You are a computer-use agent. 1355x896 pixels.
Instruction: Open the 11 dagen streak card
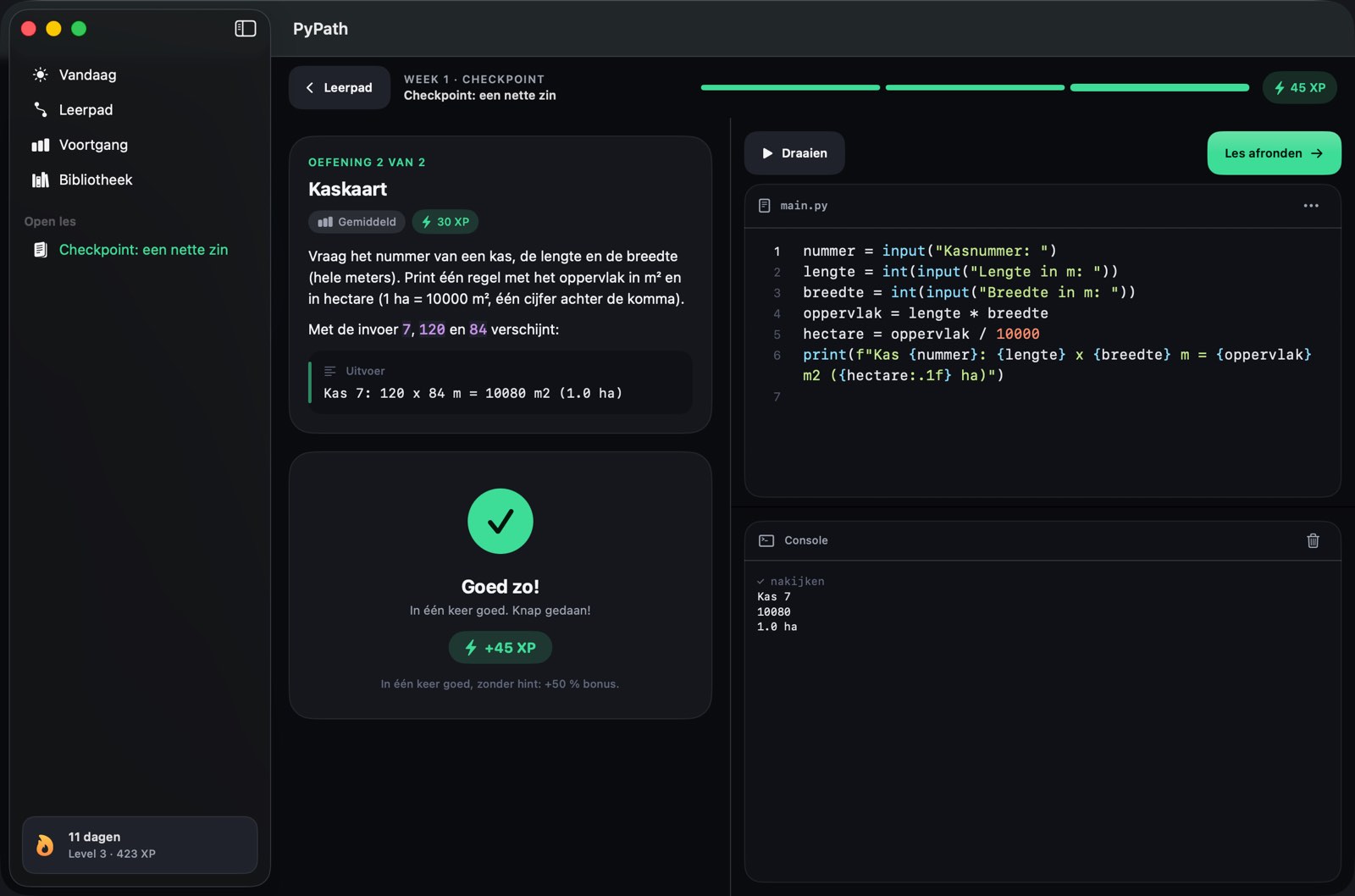(x=140, y=845)
